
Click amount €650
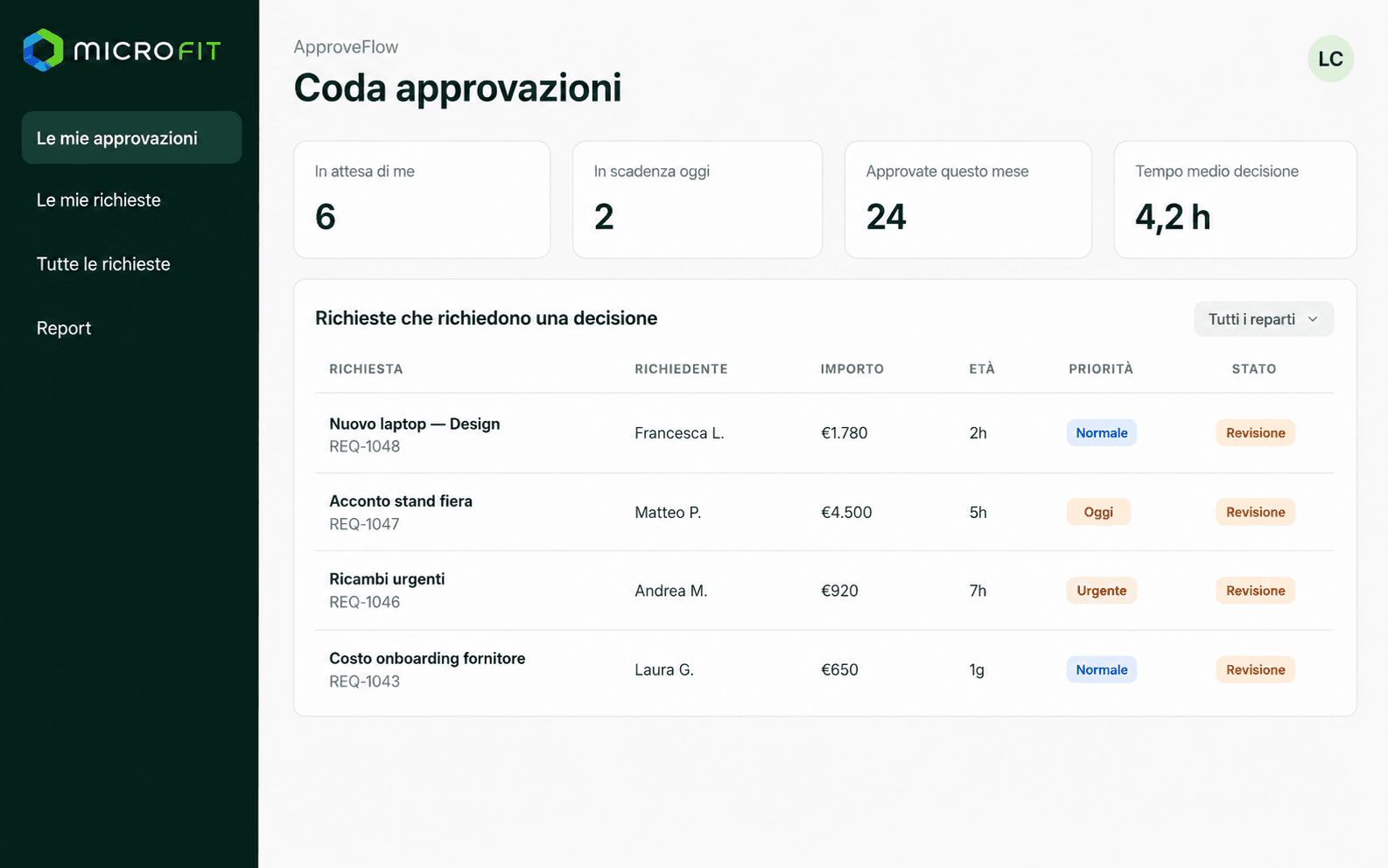tap(839, 670)
